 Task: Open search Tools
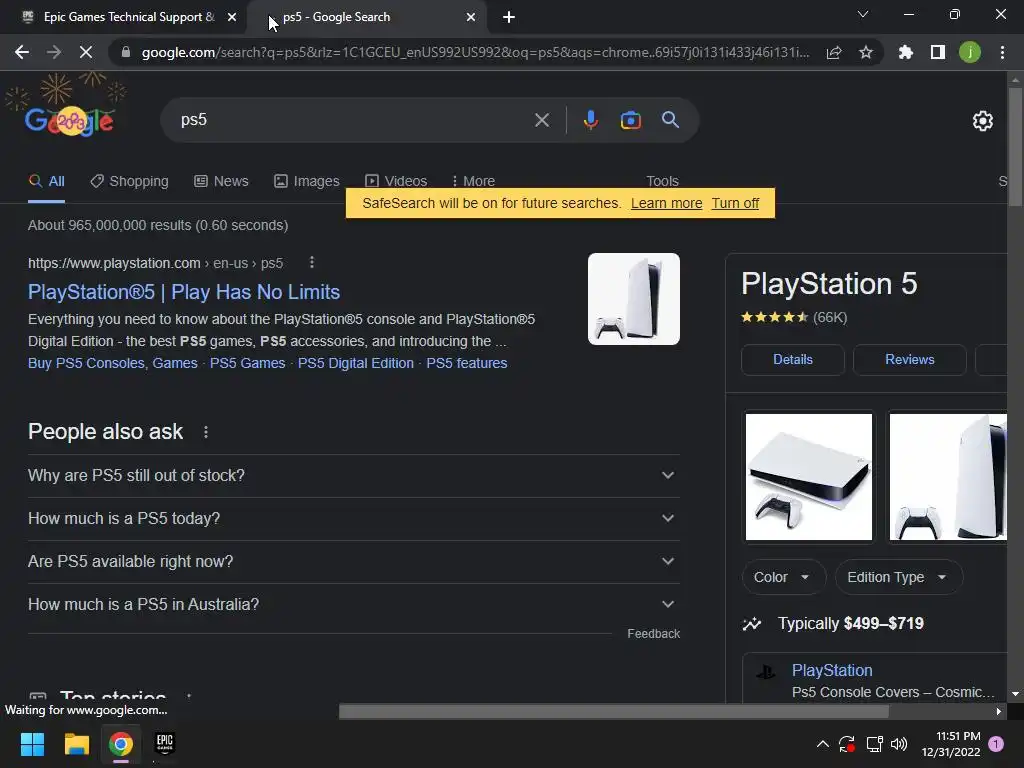pos(662,181)
